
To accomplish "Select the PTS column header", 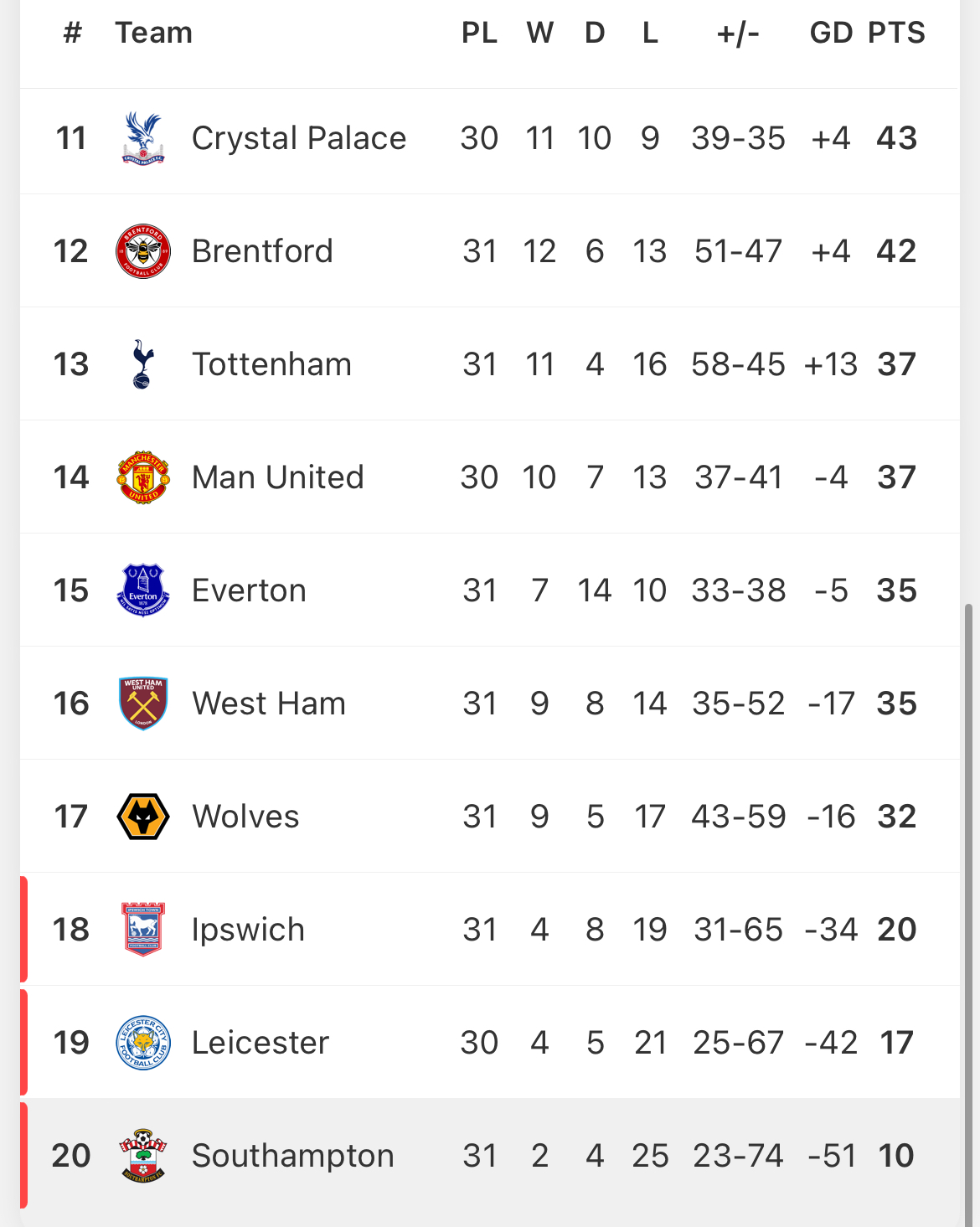I will [x=896, y=33].
